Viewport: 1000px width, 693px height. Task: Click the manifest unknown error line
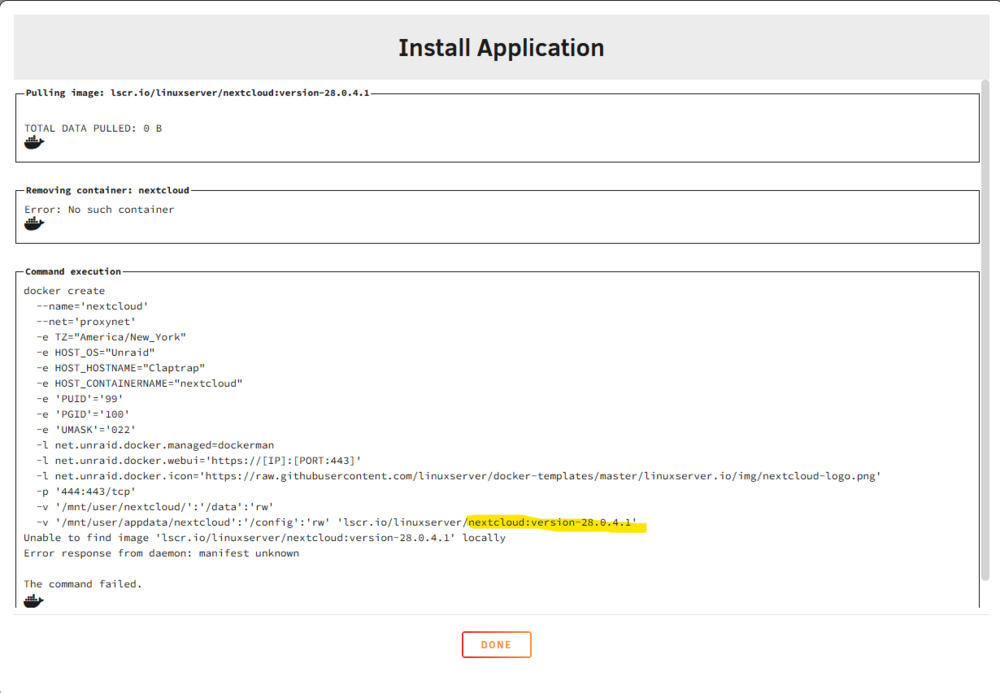pyautogui.click(x=161, y=553)
